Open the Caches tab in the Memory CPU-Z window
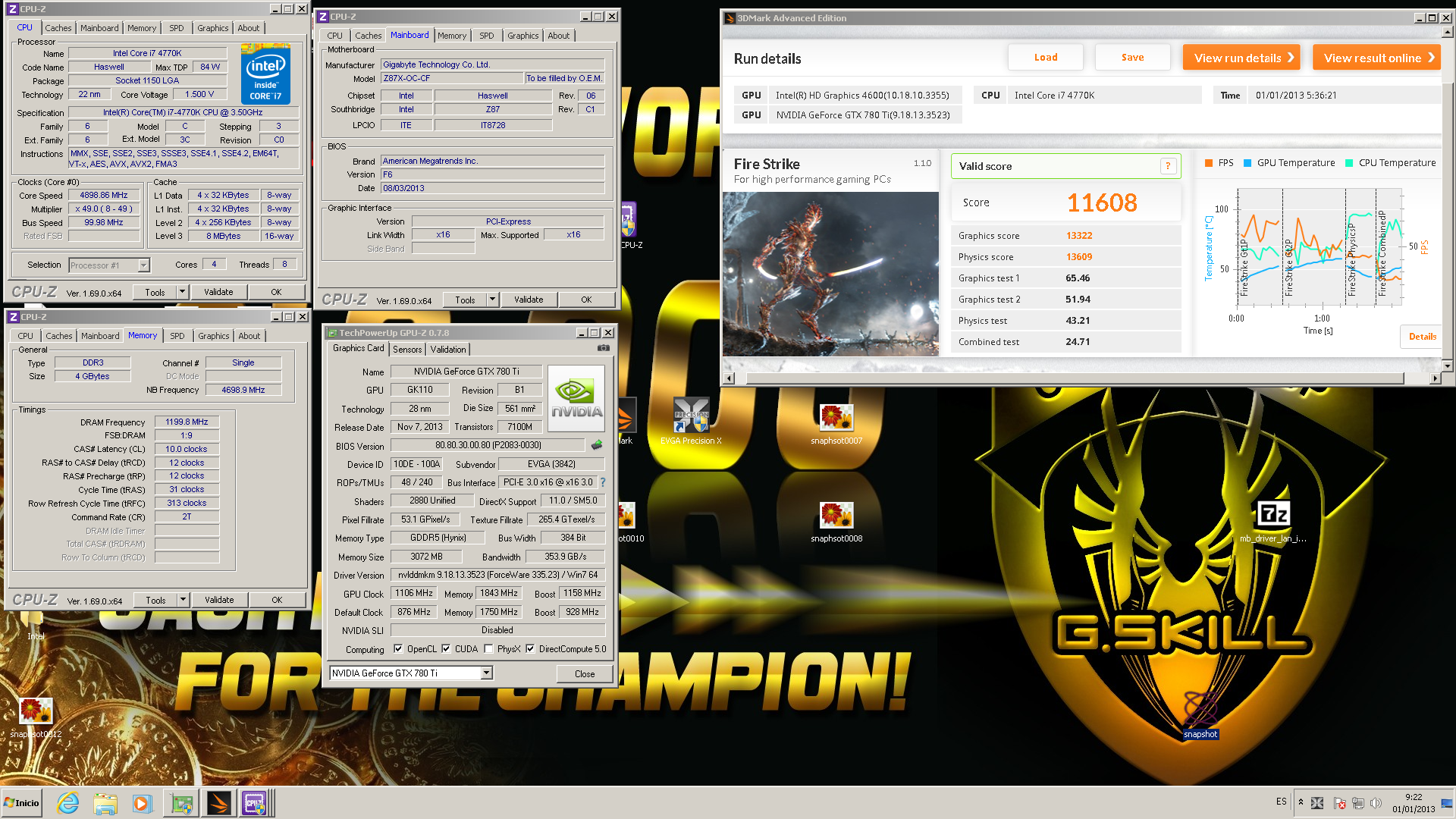Screen dimensions: 1456x819 click(x=58, y=336)
